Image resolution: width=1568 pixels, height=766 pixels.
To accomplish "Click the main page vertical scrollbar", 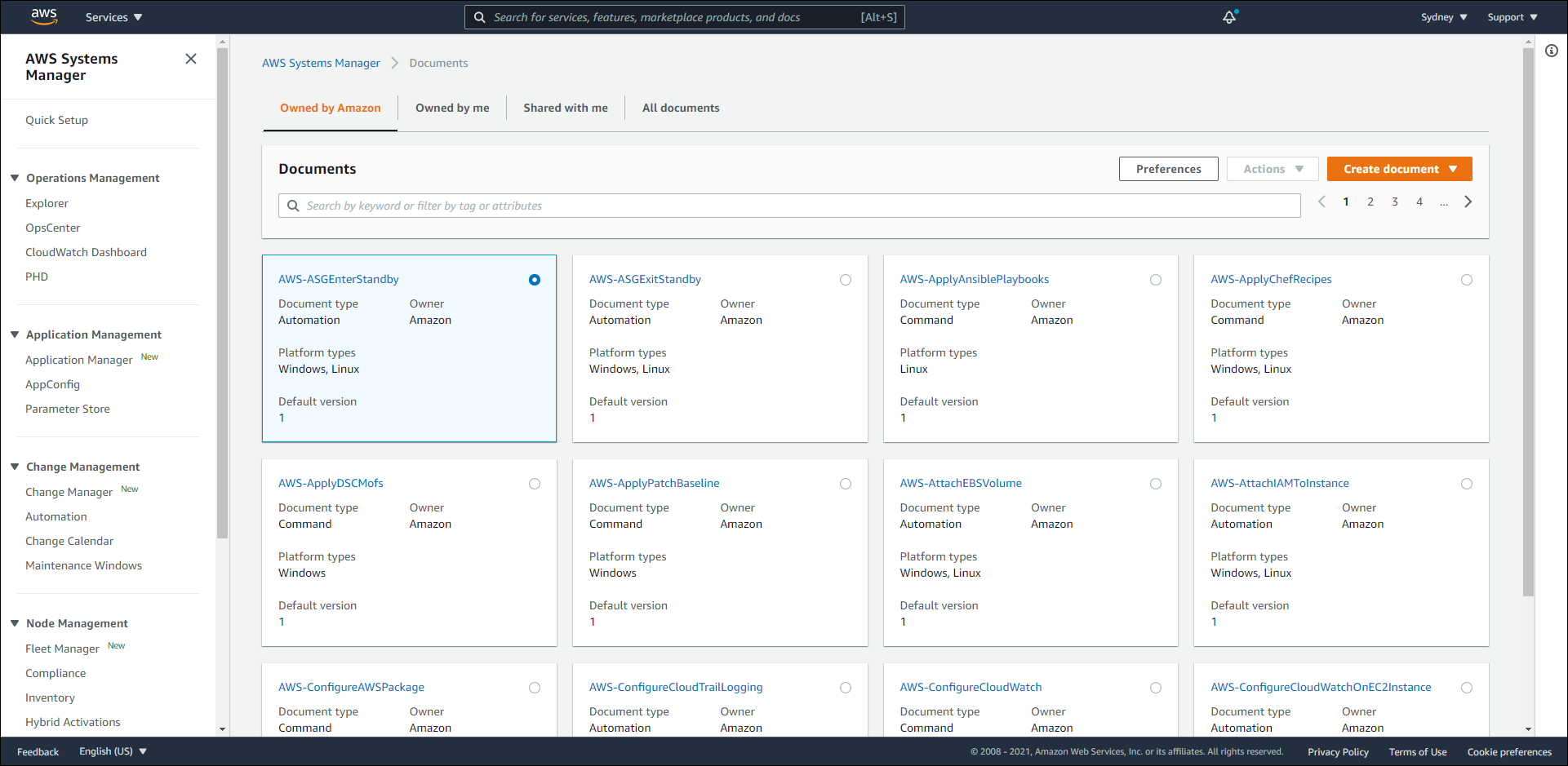I will [x=1529, y=322].
